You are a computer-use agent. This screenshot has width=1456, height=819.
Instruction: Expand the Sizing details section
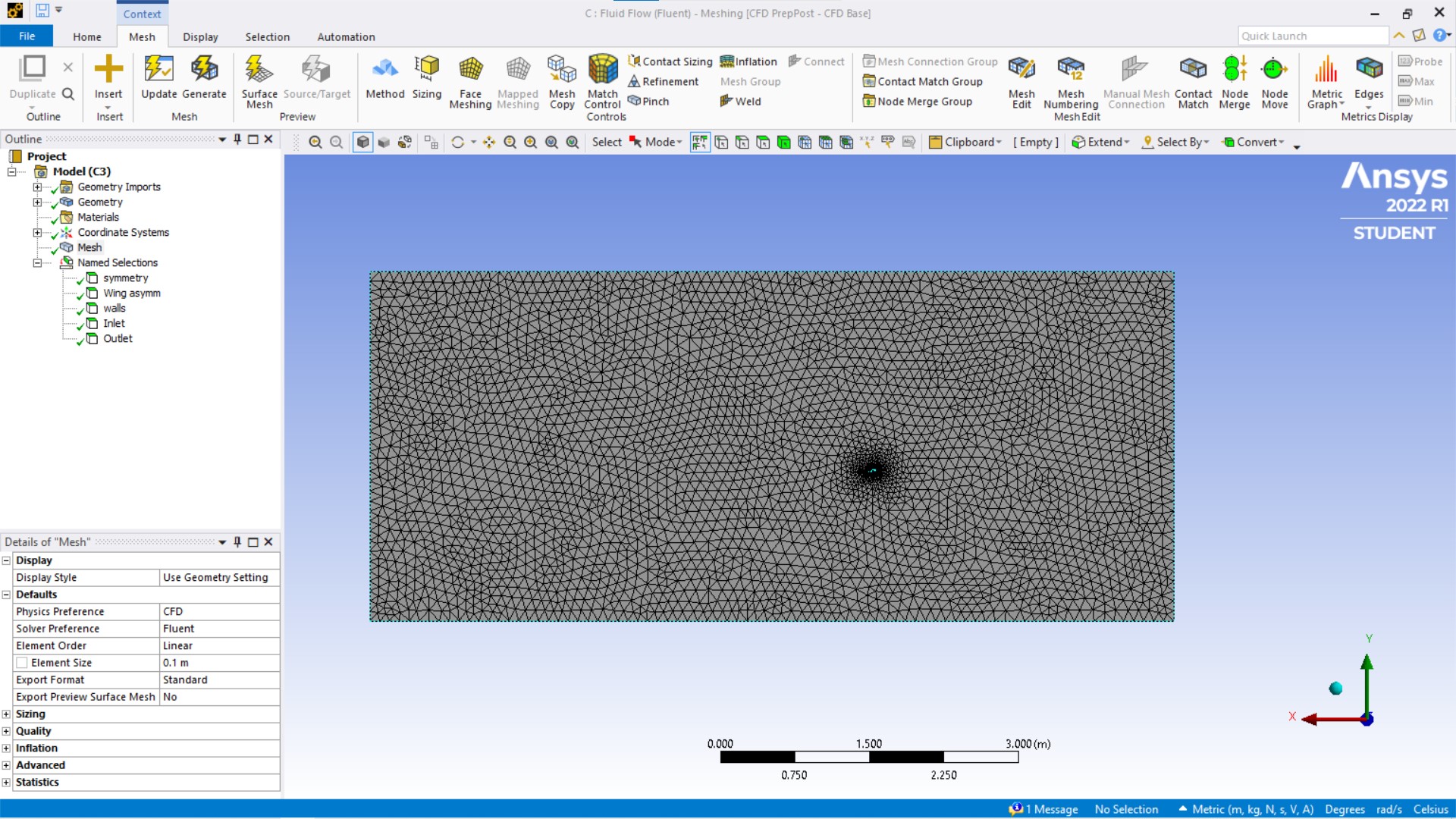(x=6, y=714)
